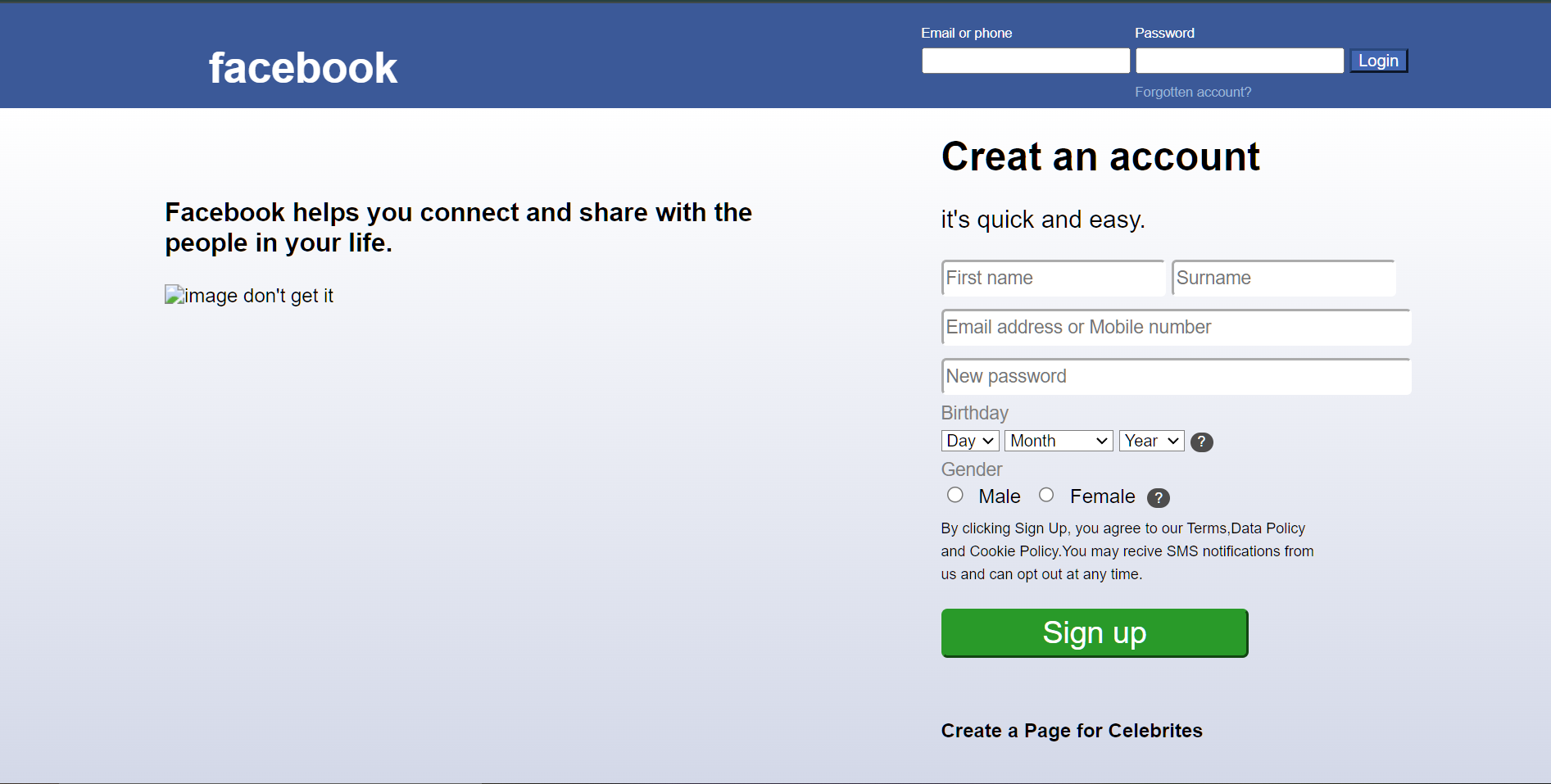
Task: Click the birthday help question mark icon
Action: click(1201, 442)
